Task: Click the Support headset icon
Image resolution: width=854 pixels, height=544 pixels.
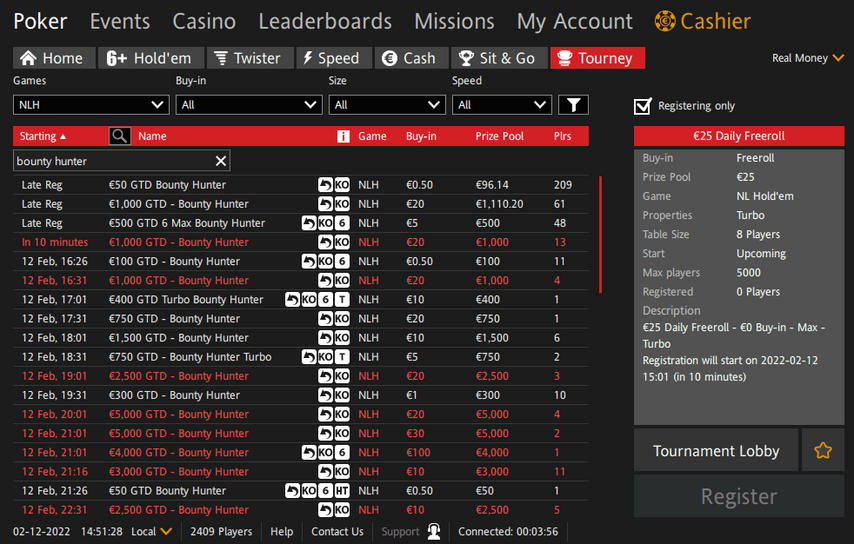Action: (x=434, y=532)
